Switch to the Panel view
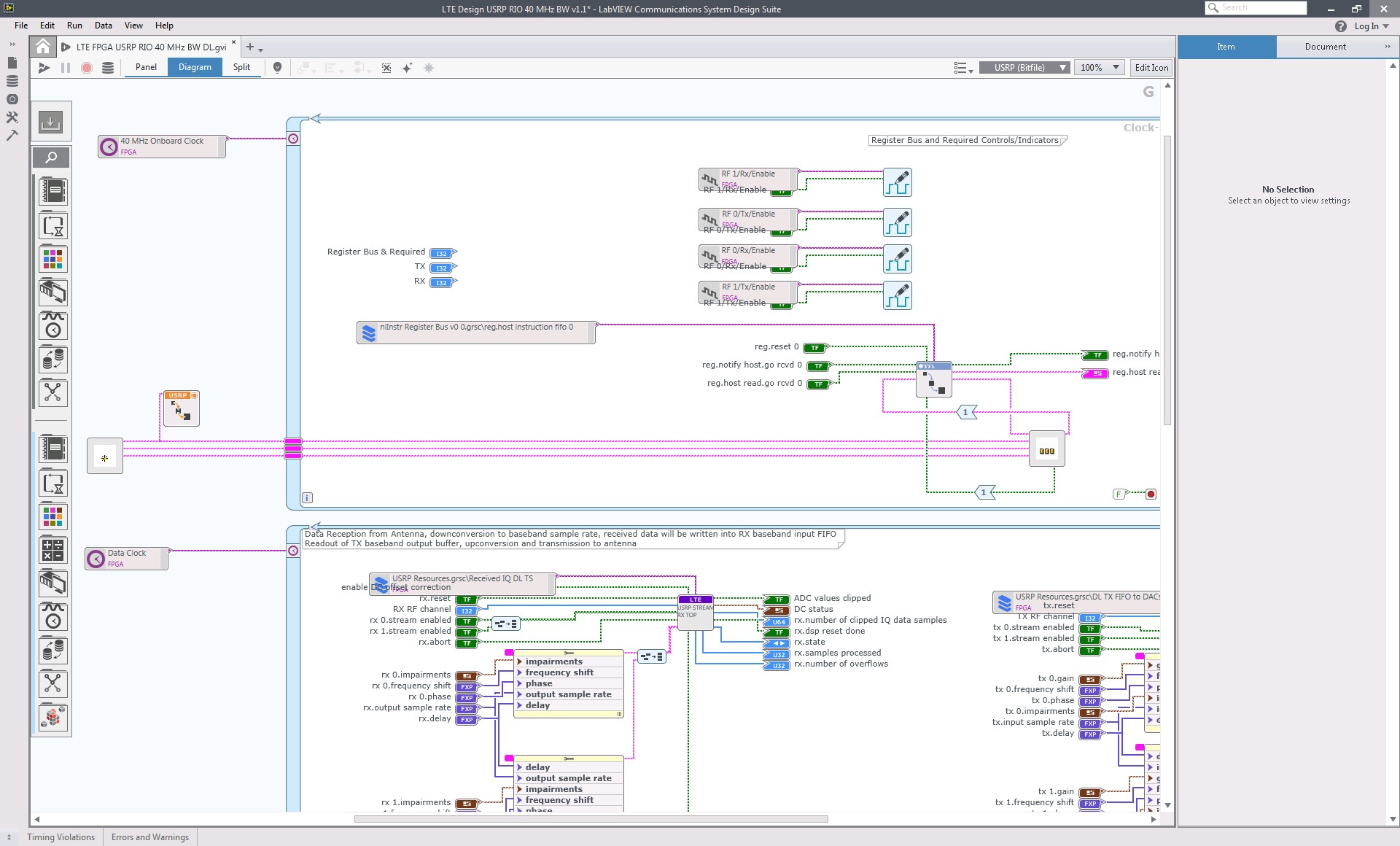Screen dimensions: 1400x846 click(146, 67)
